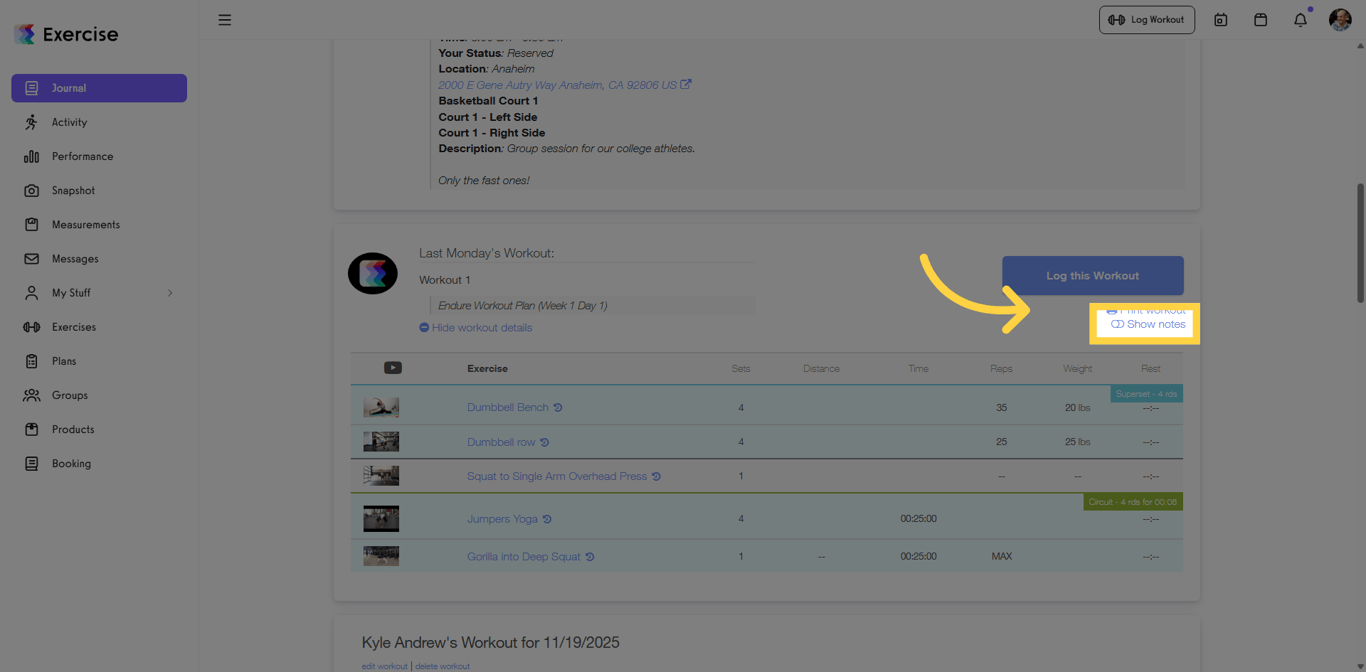1366x672 pixels.
Task: Click the page vertical scrollbar
Action: tap(1360, 242)
